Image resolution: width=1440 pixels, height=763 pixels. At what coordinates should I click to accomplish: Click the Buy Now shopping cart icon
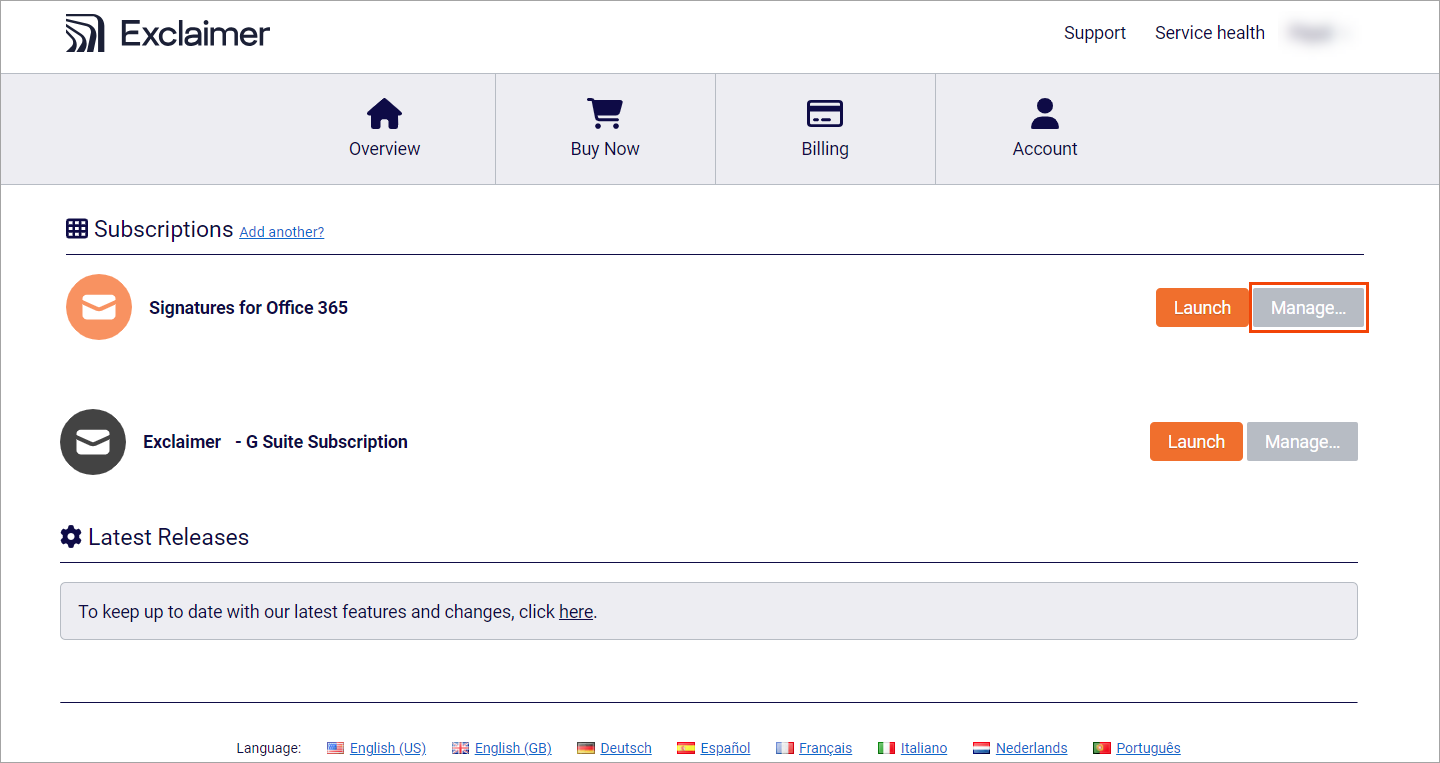pos(604,113)
